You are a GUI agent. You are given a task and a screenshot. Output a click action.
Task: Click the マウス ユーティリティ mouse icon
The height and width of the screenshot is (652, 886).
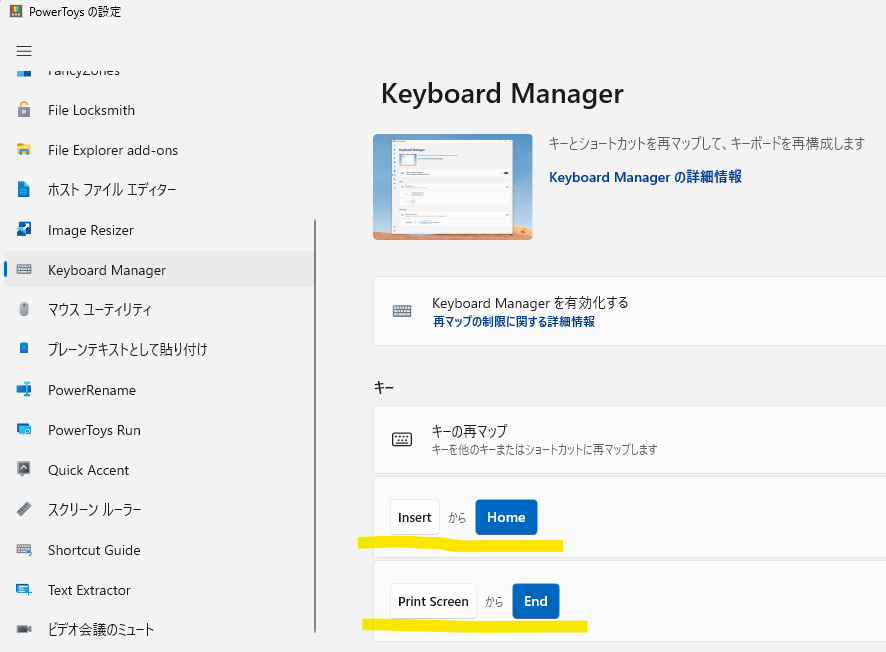(x=24, y=309)
